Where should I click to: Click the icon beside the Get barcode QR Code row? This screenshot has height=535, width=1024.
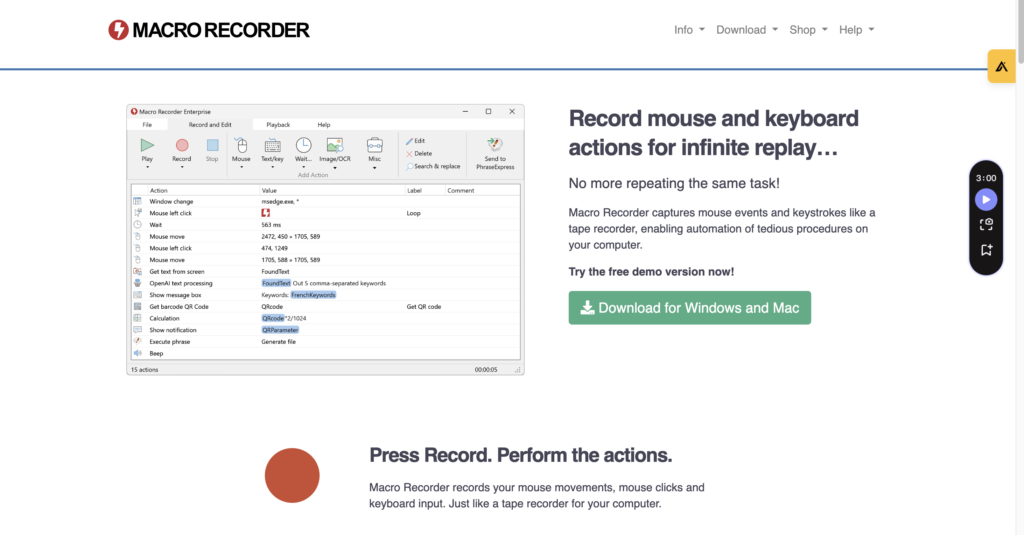click(x=138, y=306)
